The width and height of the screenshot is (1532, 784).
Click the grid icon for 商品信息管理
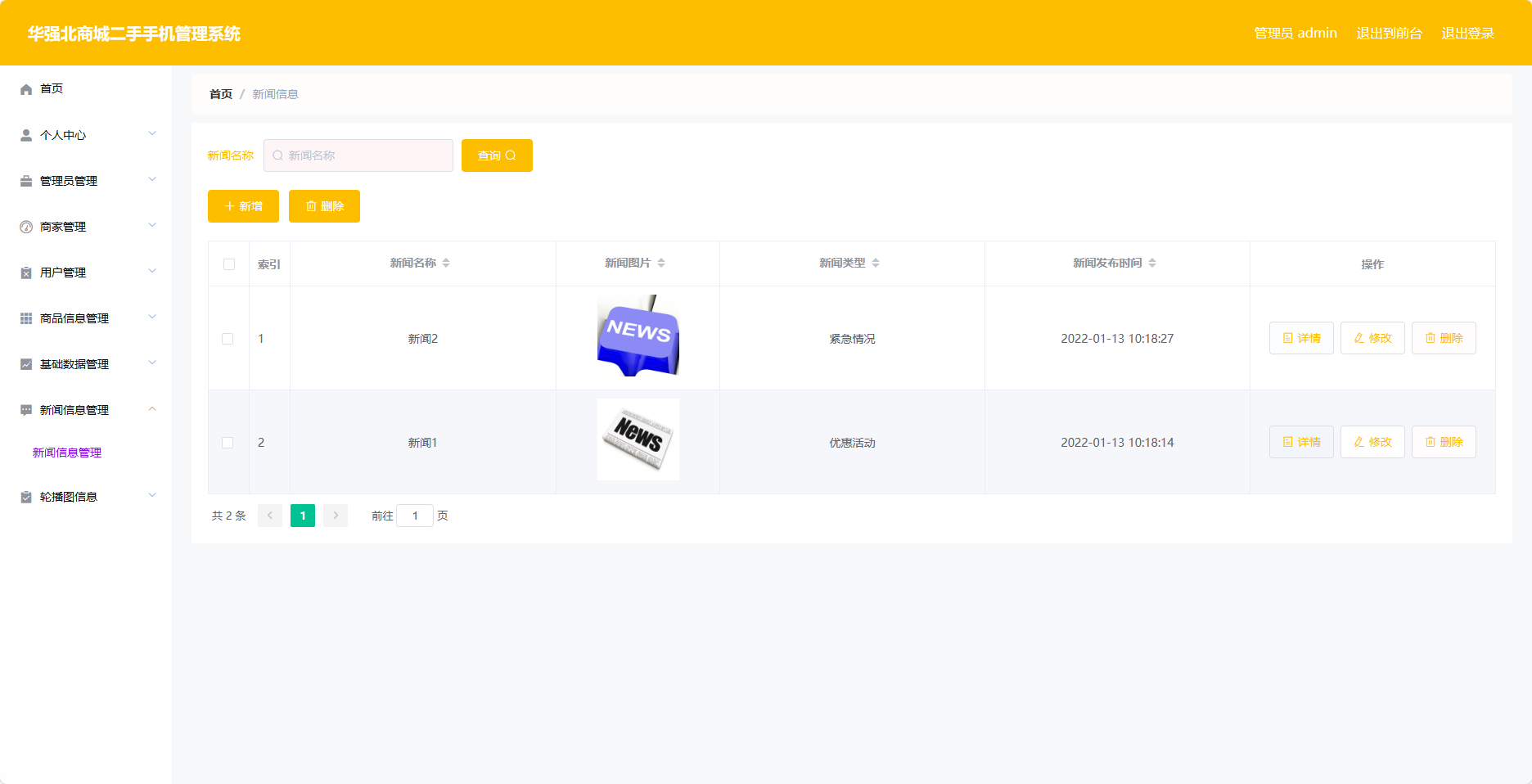[26, 318]
